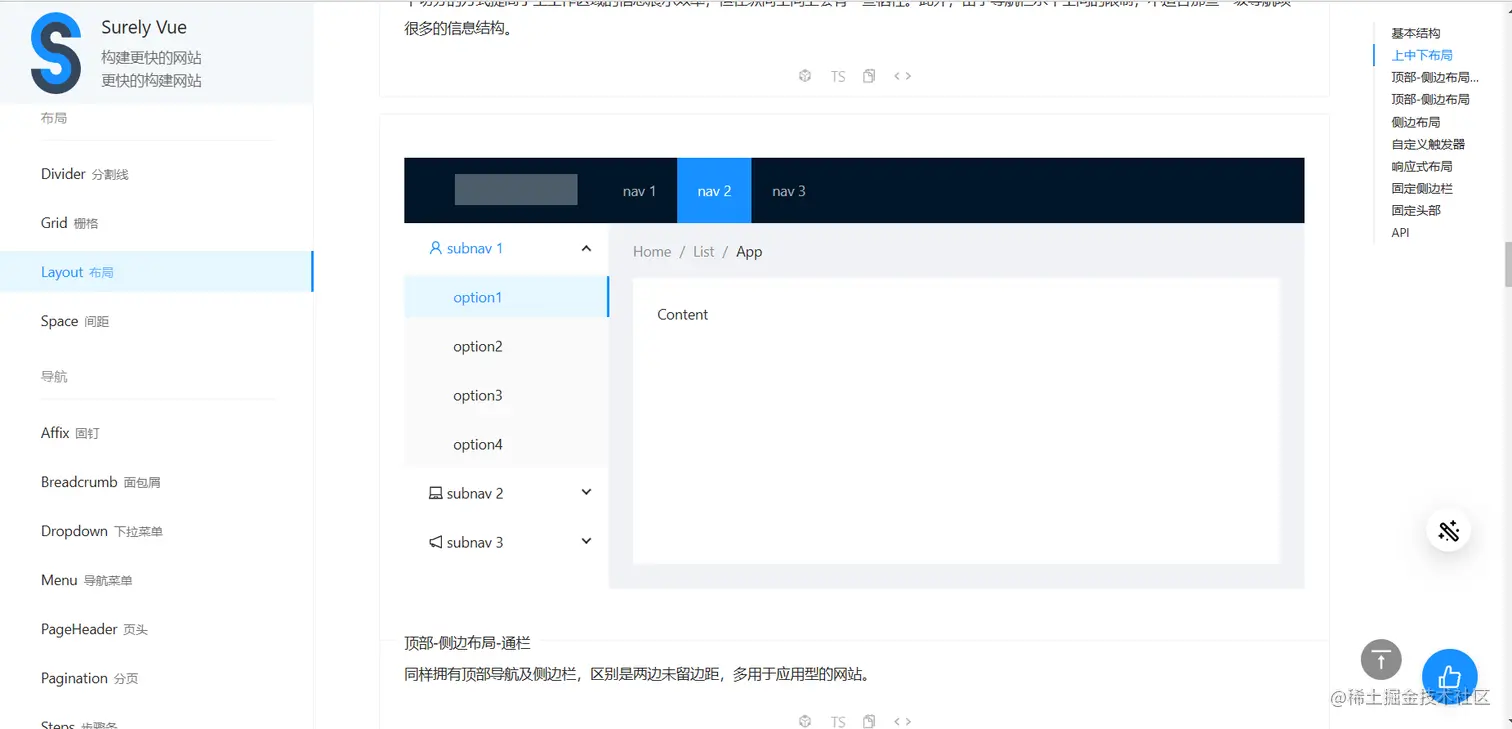Screen dimensions: 1512x729
Task: Select the option2 menu item
Action: pyautogui.click(x=478, y=346)
